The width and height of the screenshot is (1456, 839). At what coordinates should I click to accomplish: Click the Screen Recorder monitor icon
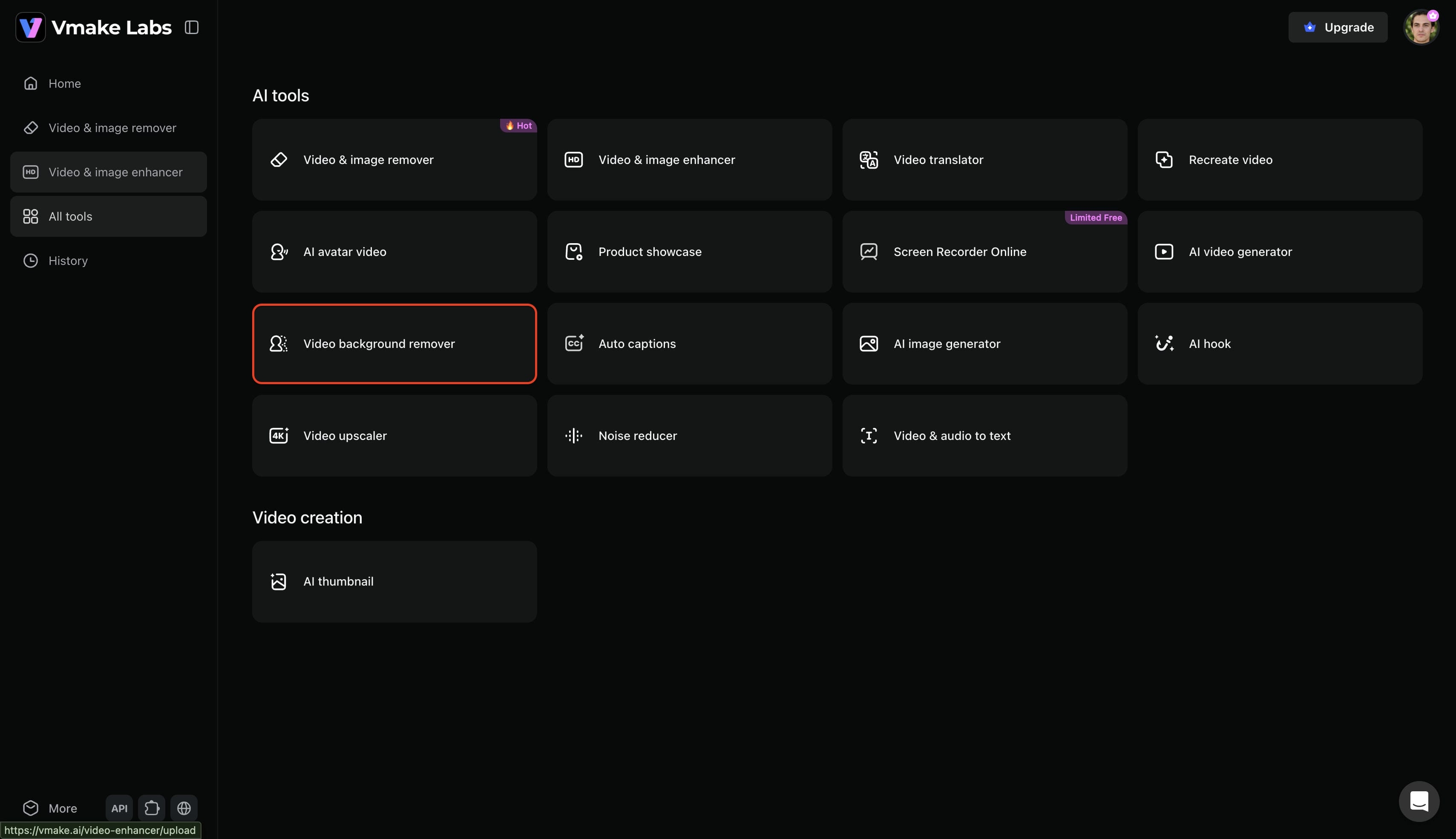click(x=869, y=252)
